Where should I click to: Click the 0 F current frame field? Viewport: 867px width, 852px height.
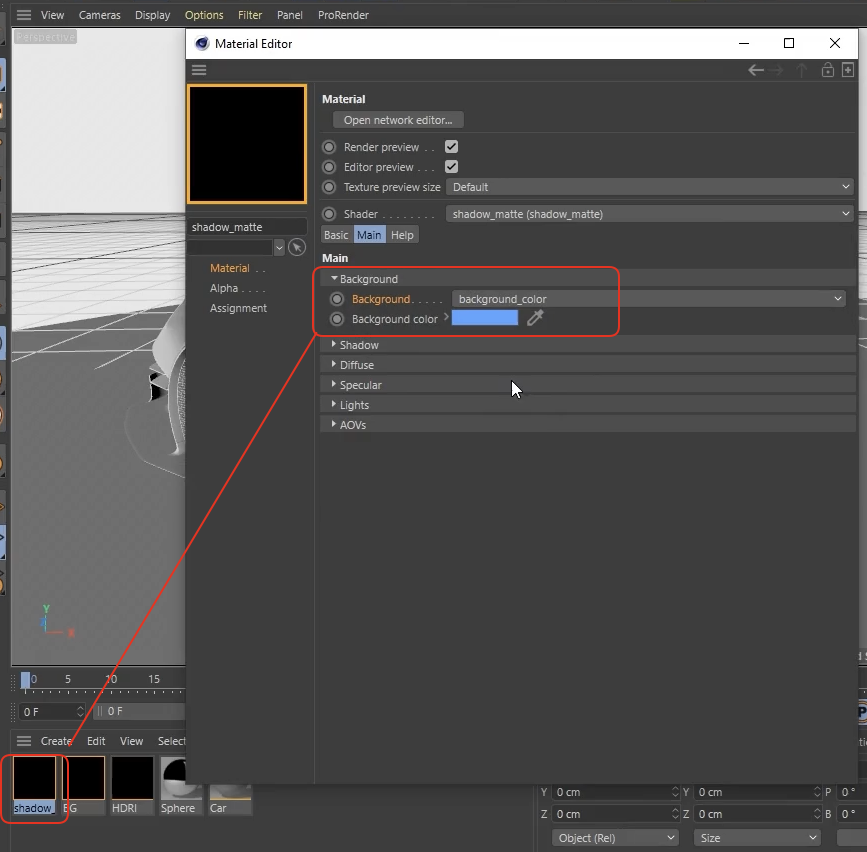[51, 712]
